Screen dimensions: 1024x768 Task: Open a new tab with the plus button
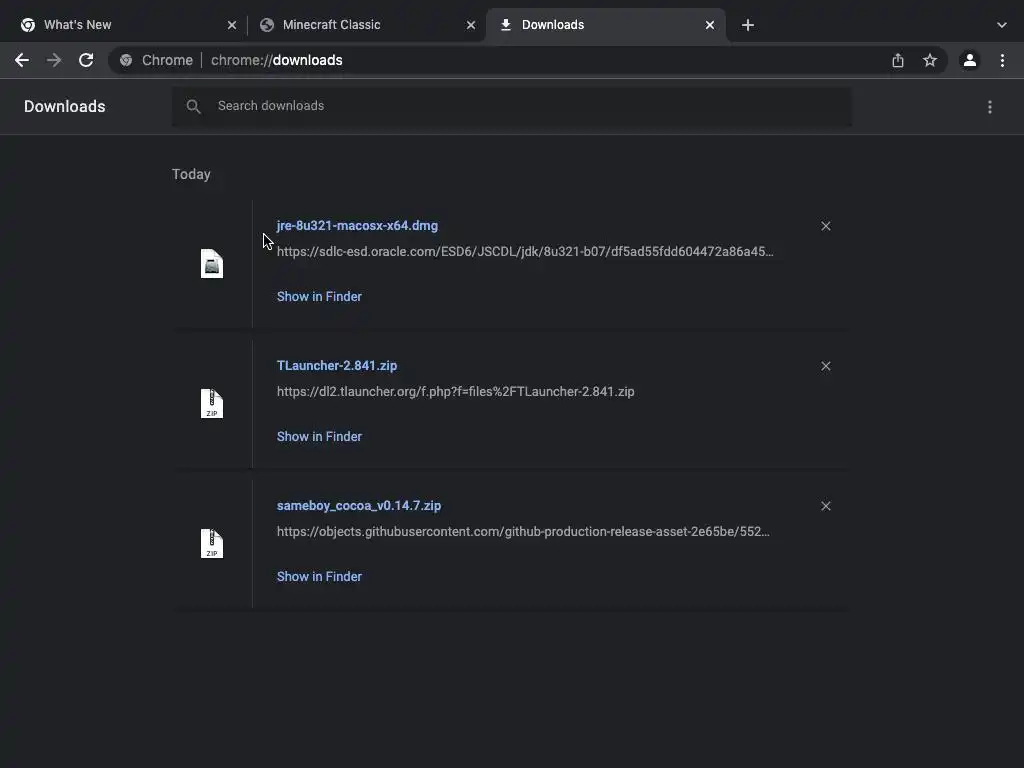click(748, 25)
